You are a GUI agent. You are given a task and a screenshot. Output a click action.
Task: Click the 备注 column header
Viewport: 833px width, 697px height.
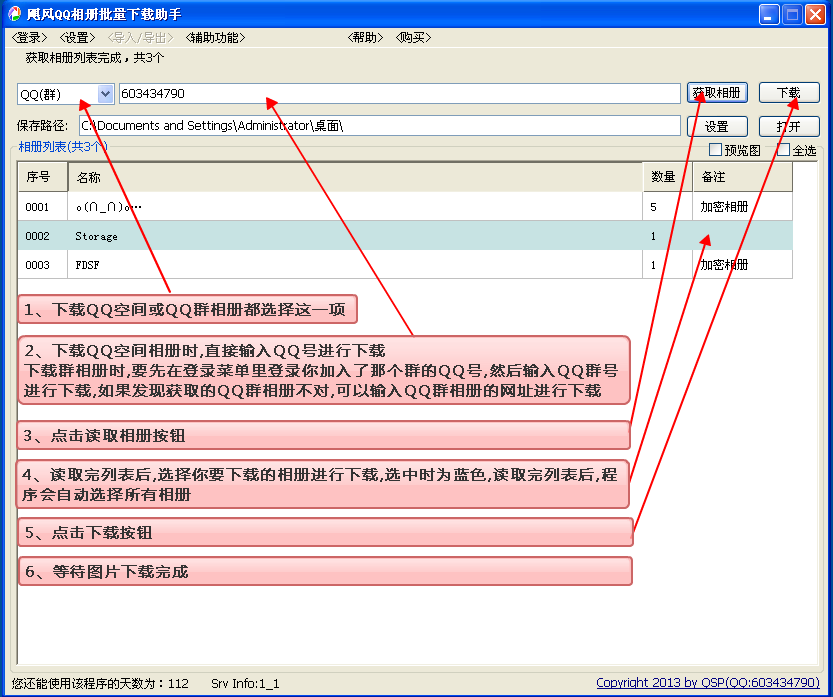pos(743,177)
